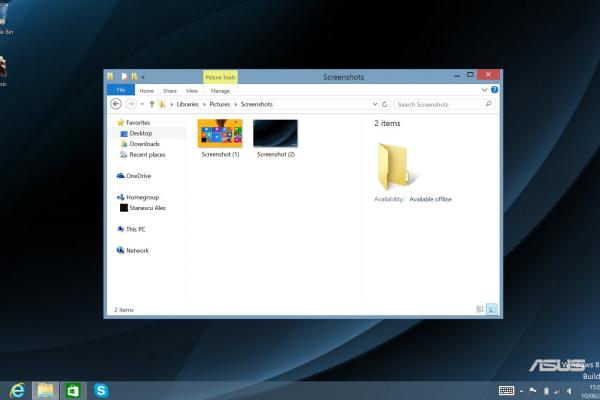600x400 pixels.
Task: Expand the ribbon with the chevron
Action: [484, 90]
